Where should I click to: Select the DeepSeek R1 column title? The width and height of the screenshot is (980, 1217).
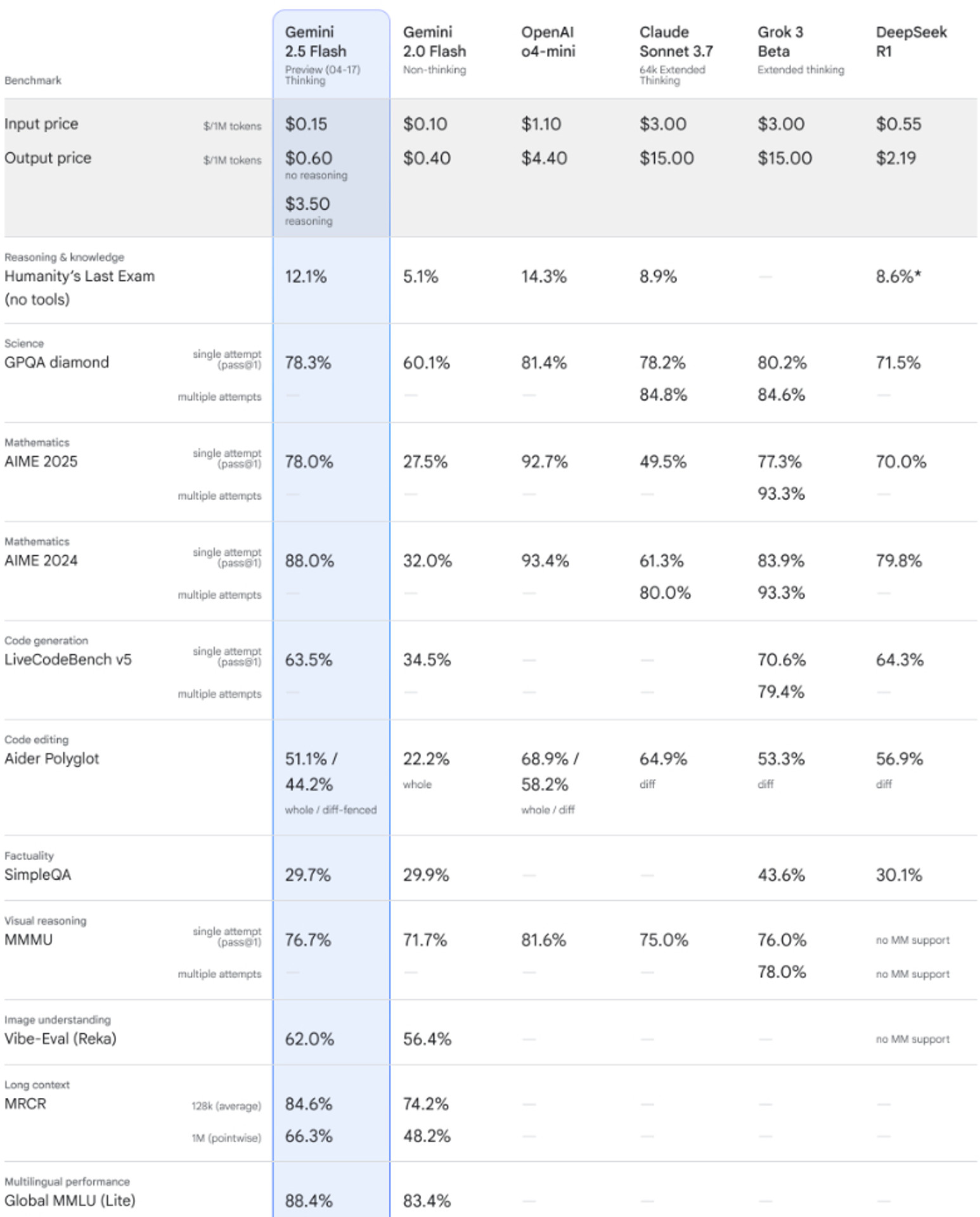click(911, 41)
